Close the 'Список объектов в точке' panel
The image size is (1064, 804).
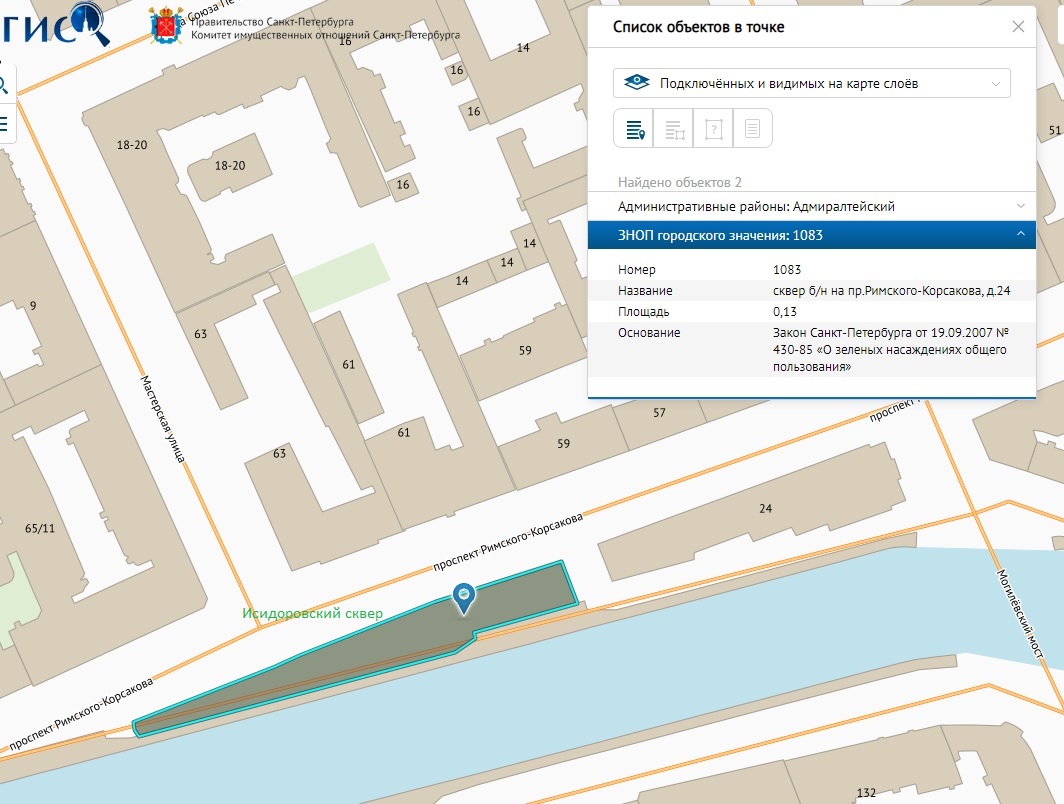point(1018,27)
